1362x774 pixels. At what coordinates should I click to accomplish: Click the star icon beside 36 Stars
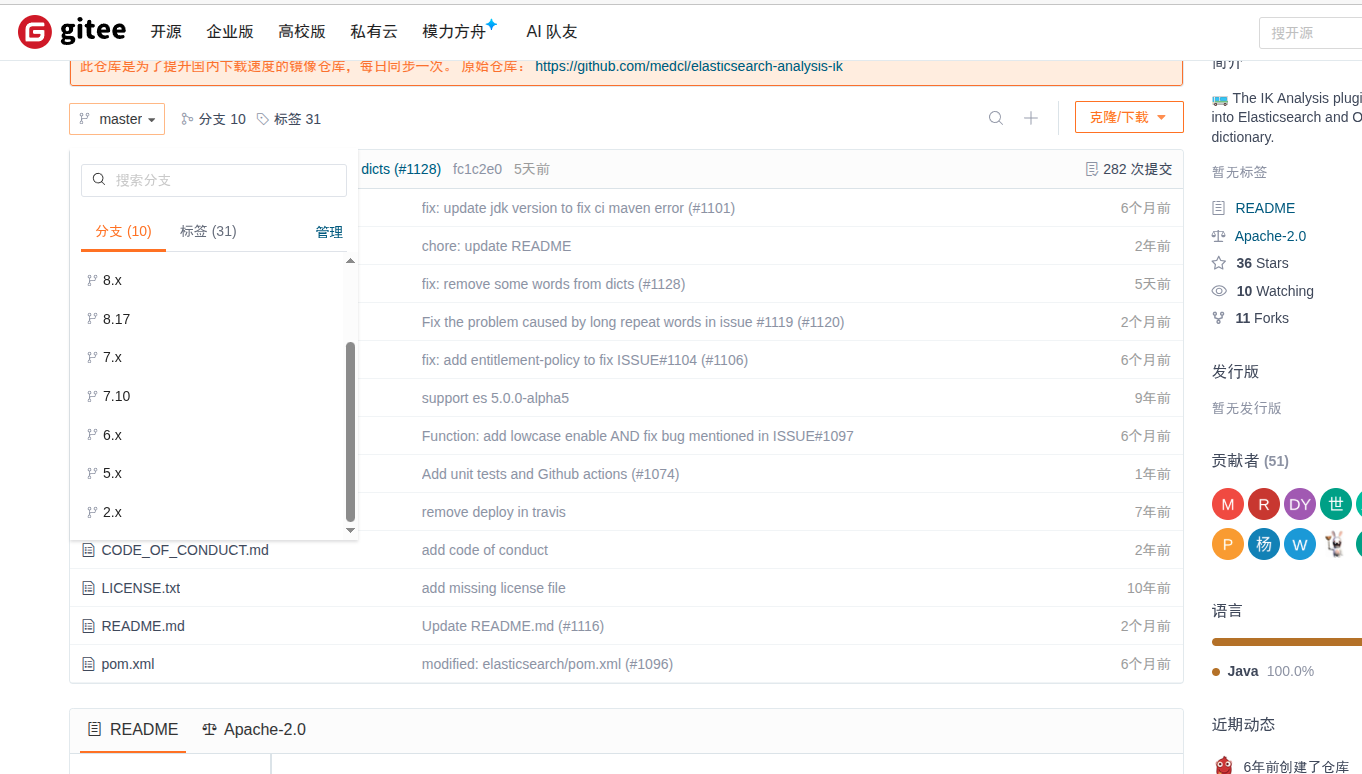[1219, 263]
